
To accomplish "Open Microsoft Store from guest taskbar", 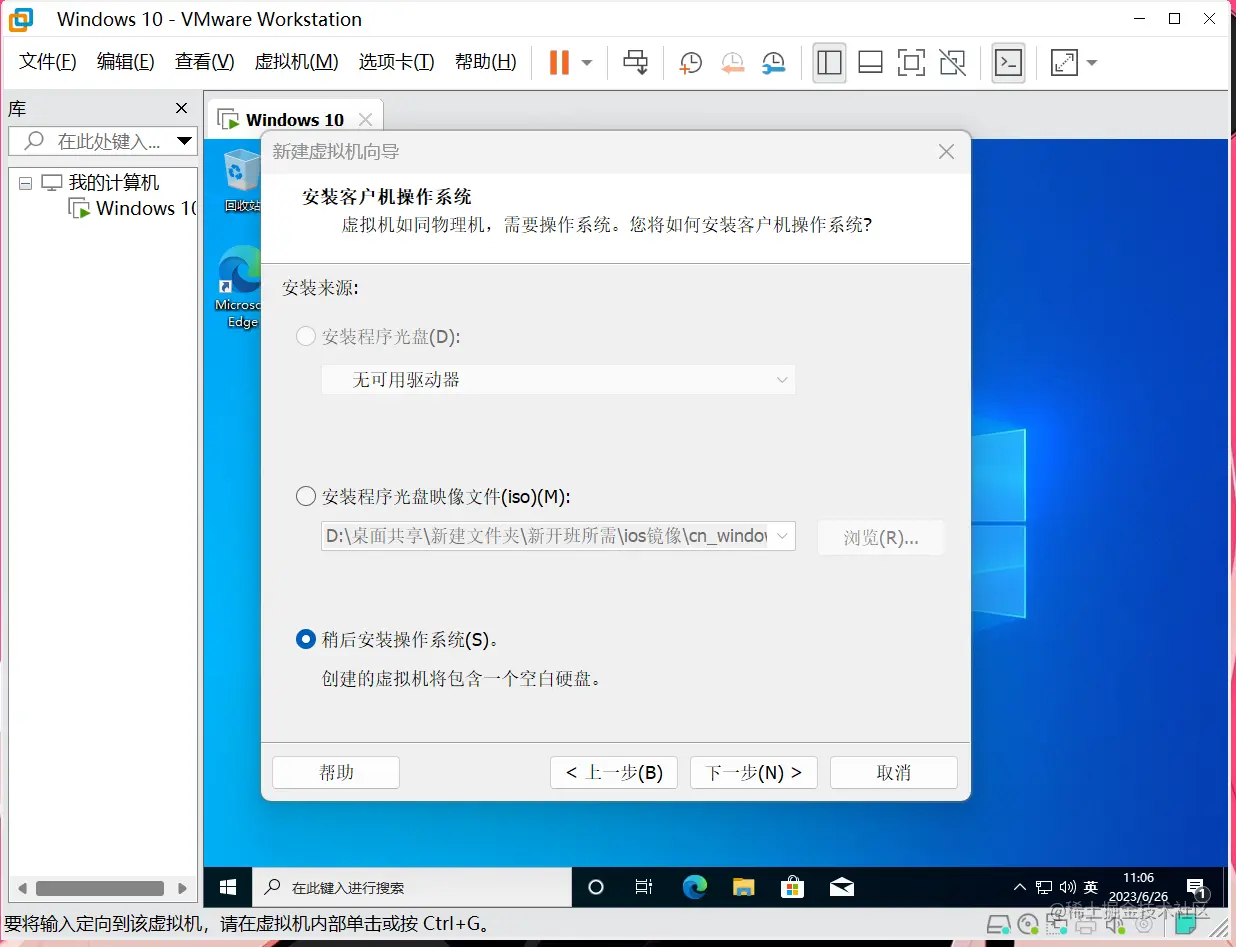I will point(792,887).
